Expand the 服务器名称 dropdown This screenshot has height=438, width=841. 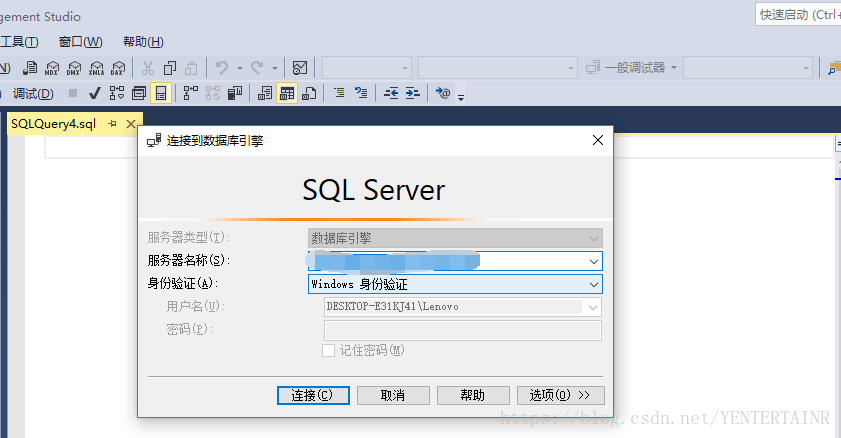pos(593,262)
